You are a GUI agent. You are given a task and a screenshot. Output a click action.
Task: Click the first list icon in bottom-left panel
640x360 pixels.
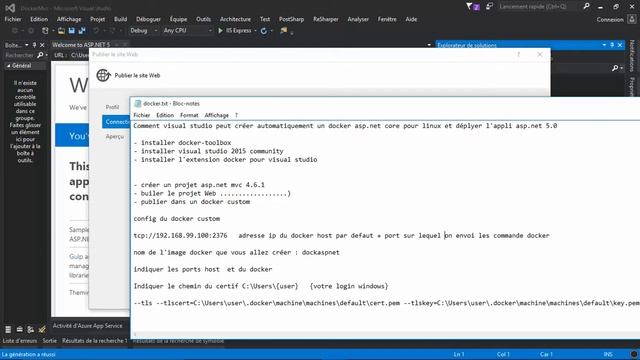(8, 329)
